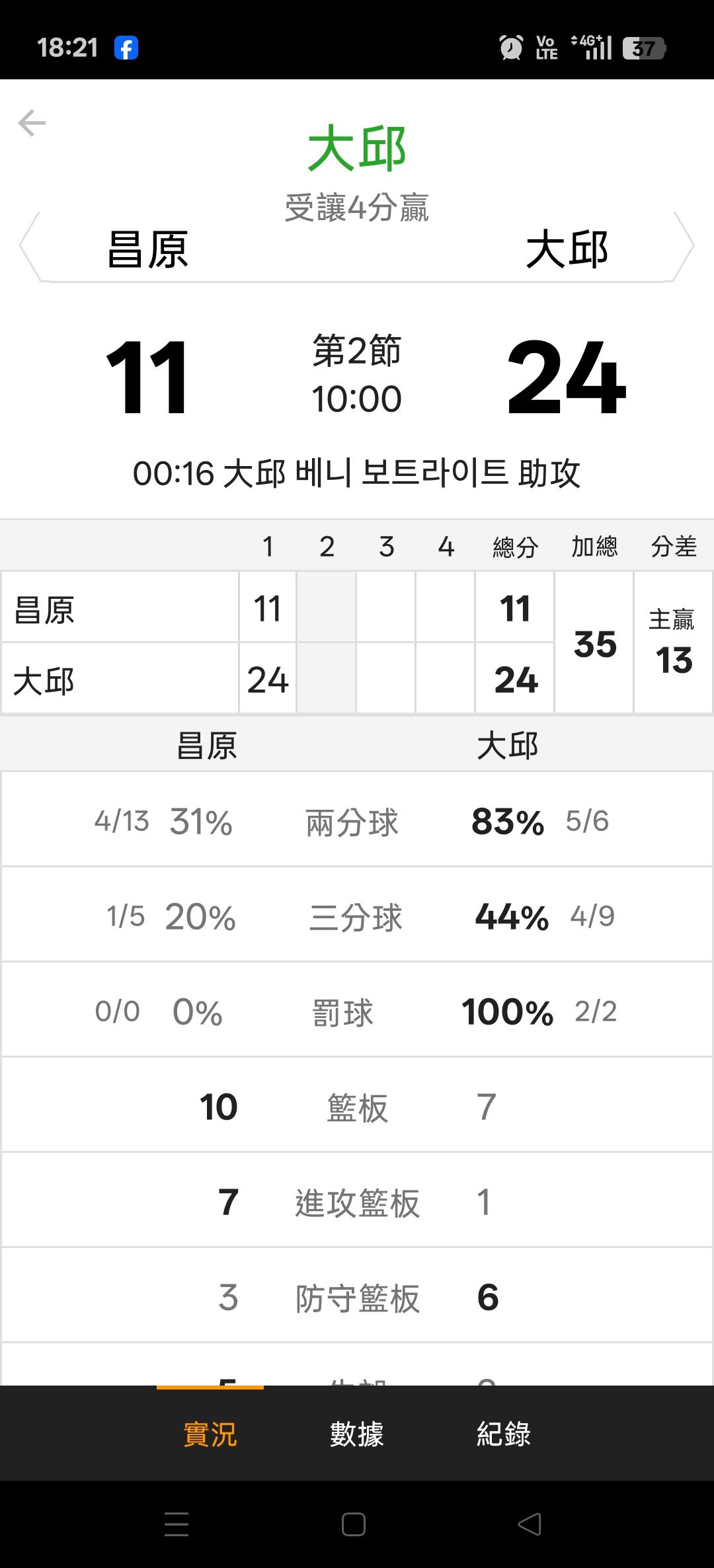Tap the 昌原 team name header
Screen dimensions: 714x1568
coord(148,250)
